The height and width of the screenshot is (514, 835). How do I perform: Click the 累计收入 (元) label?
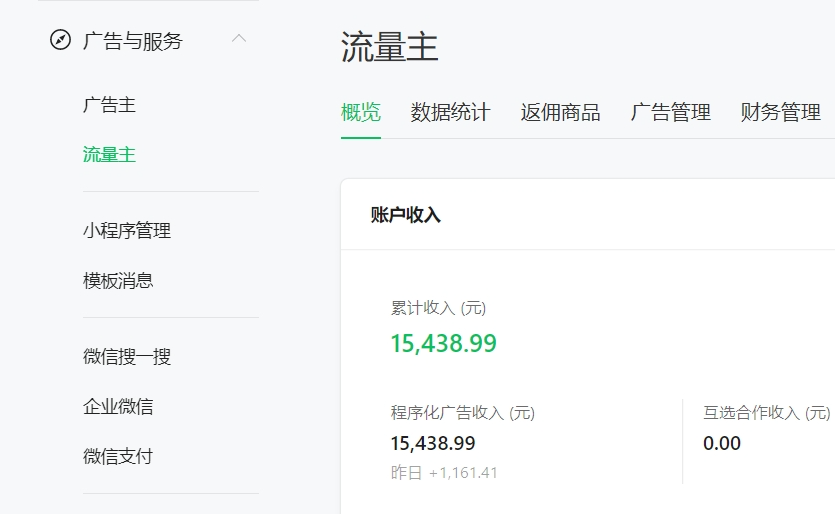[438, 308]
